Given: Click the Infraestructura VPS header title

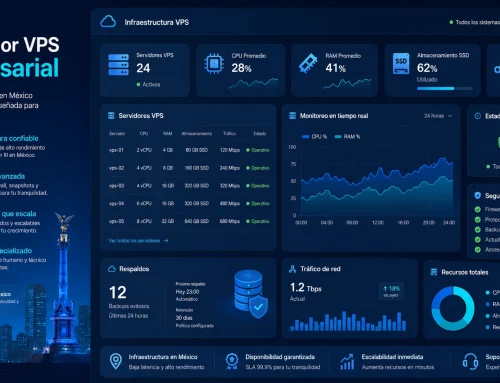Looking at the screenshot, I should click(157, 22).
